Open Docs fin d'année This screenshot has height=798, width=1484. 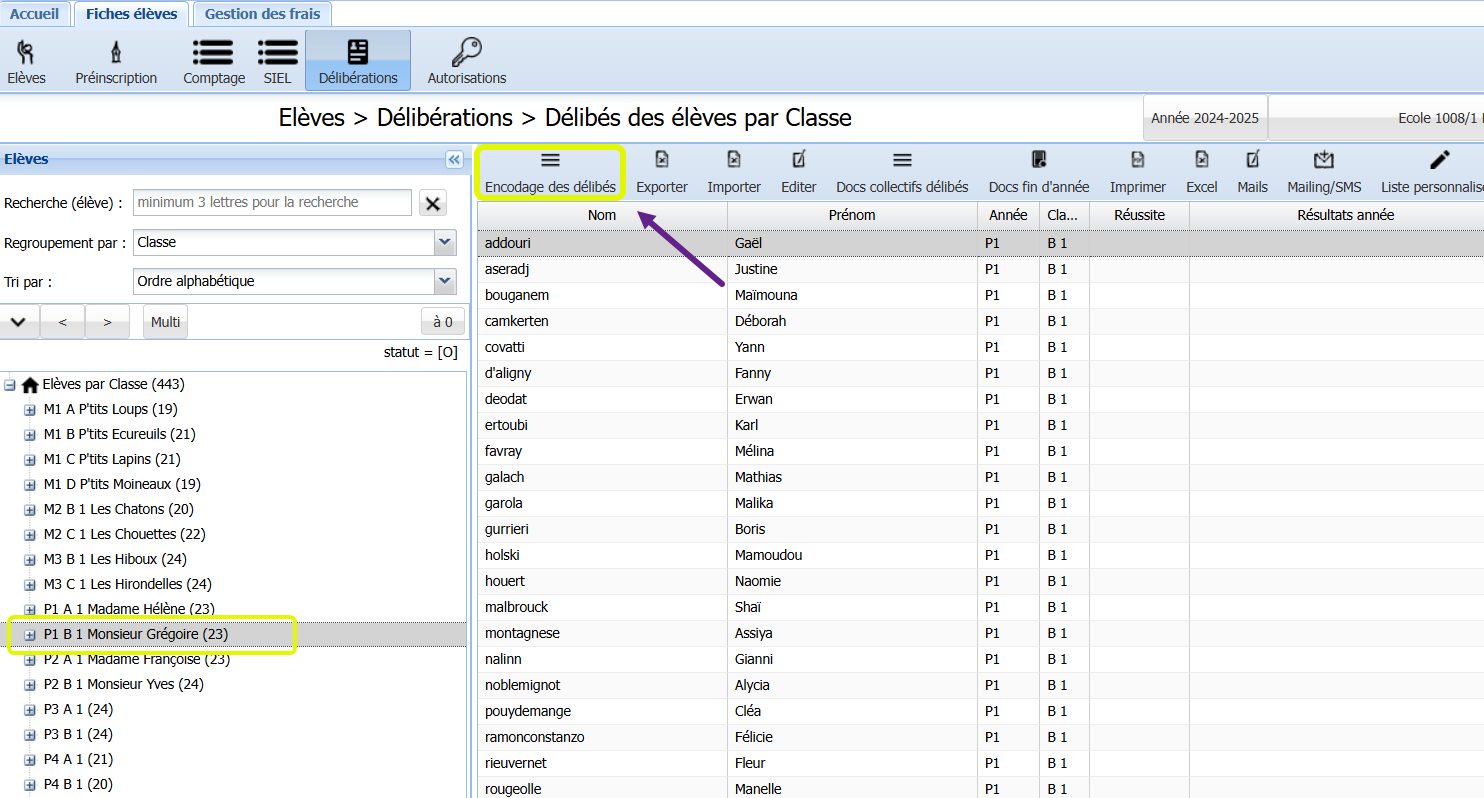pyautogui.click(x=1039, y=172)
